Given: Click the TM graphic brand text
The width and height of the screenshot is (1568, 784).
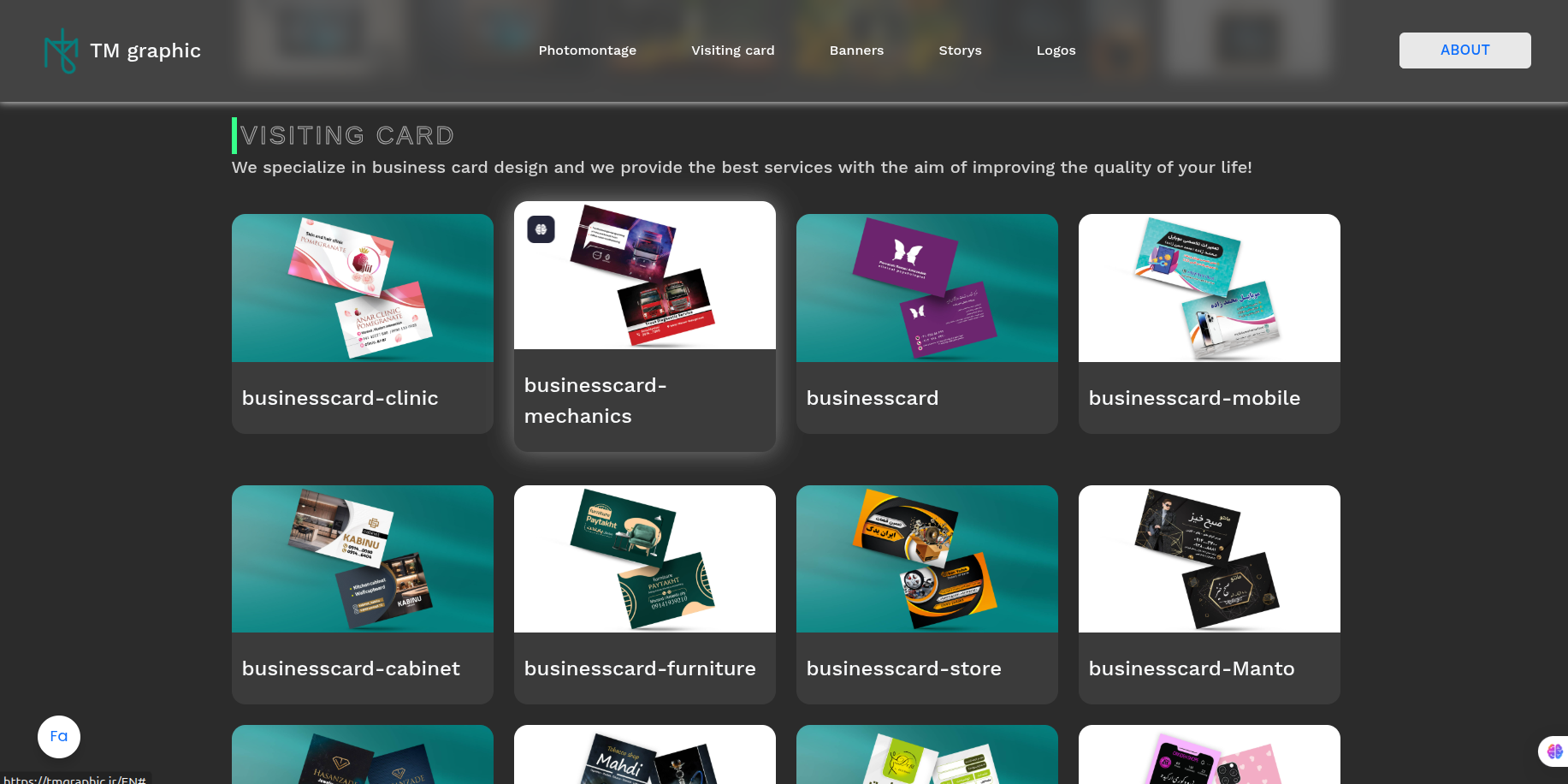Looking at the screenshot, I should [x=145, y=50].
